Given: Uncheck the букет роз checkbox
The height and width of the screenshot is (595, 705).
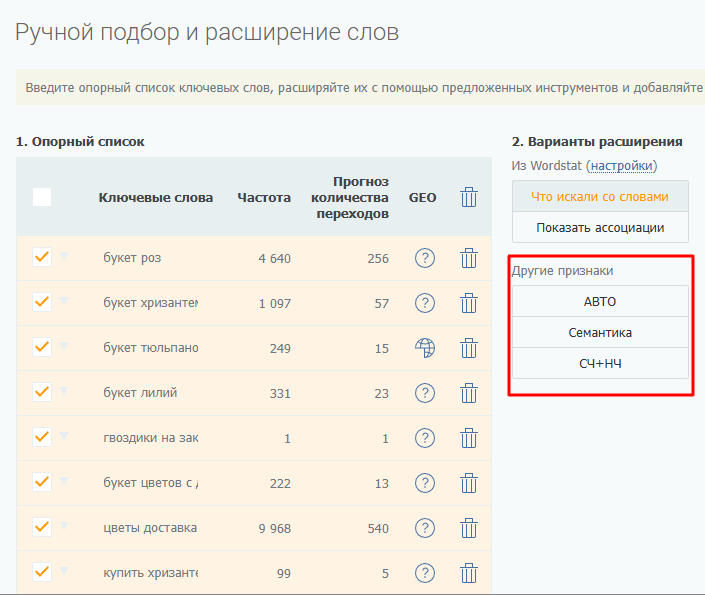Looking at the screenshot, I should pos(42,257).
